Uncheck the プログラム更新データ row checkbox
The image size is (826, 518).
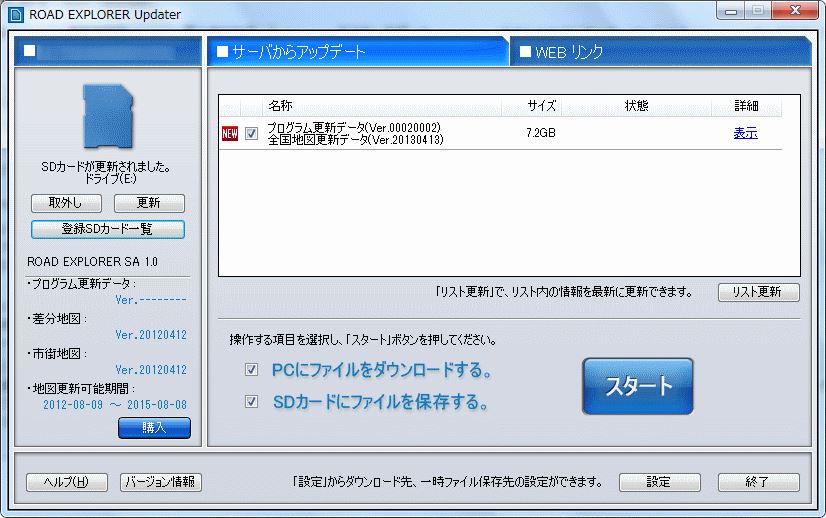click(252, 133)
